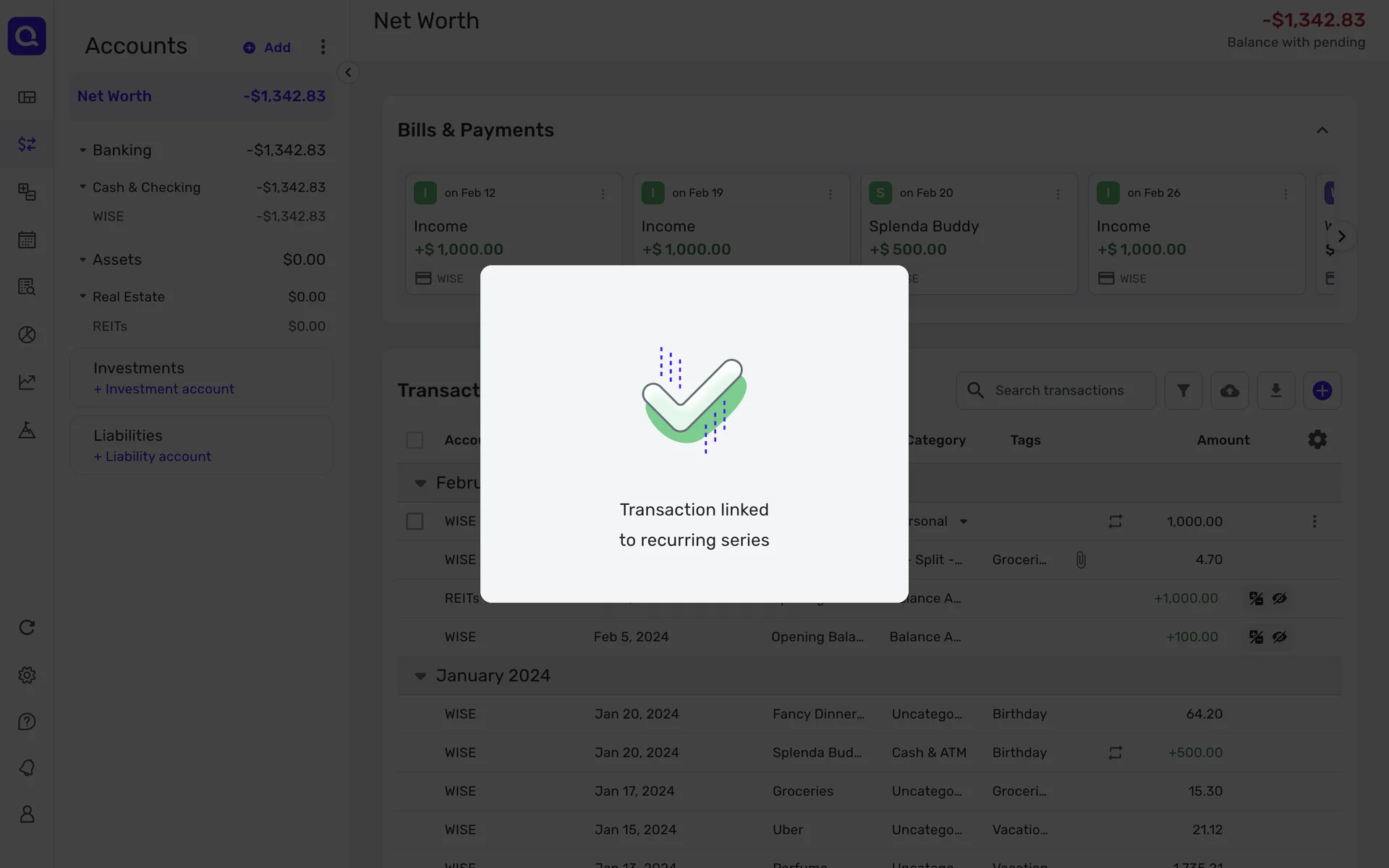Screen dimensions: 1389x868
Task: Click the download transactions icon
Action: coord(1275,391)
